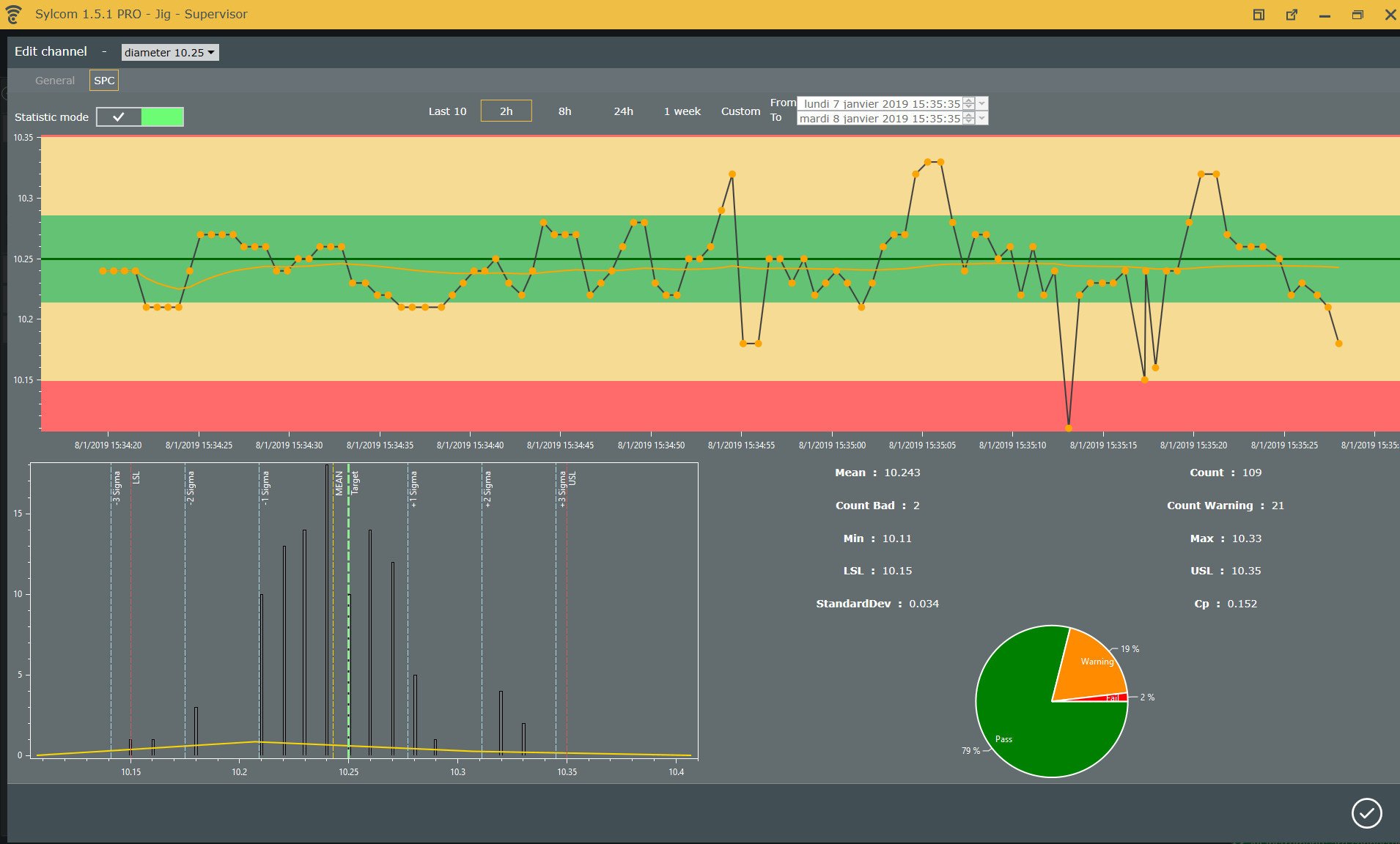Click the To date text field
The image size is (1400, 844).
click(x=879, y=119)
